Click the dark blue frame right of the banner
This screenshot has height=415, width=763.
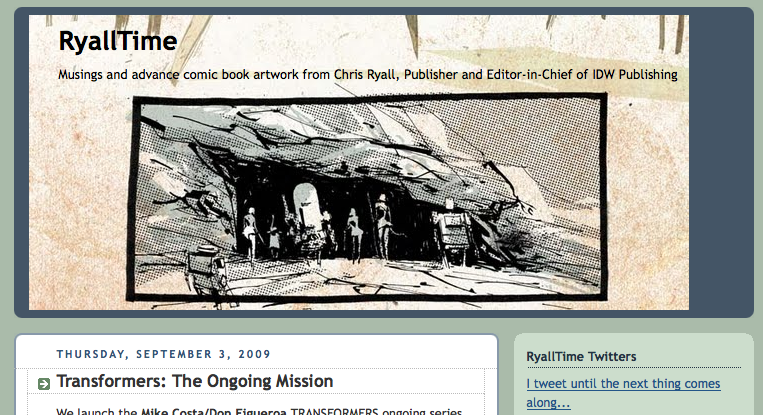pos(720,162)
